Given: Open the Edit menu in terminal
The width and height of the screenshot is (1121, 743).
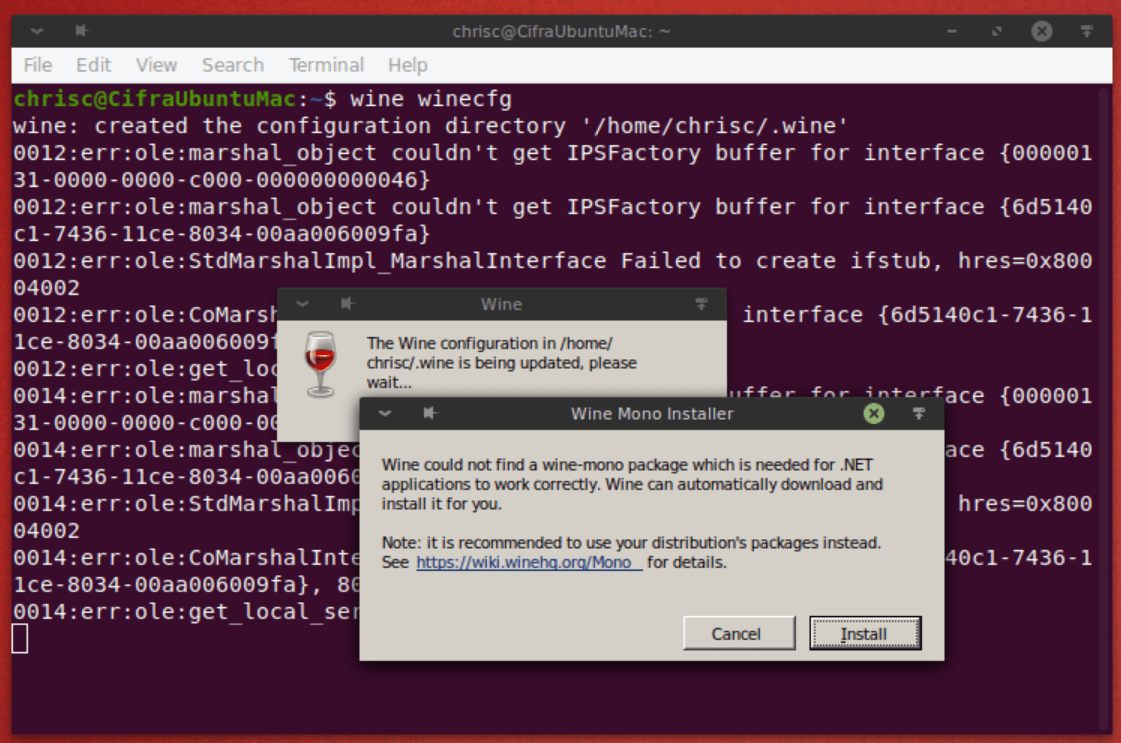Looking at the screenshot, I should [94, 65].
